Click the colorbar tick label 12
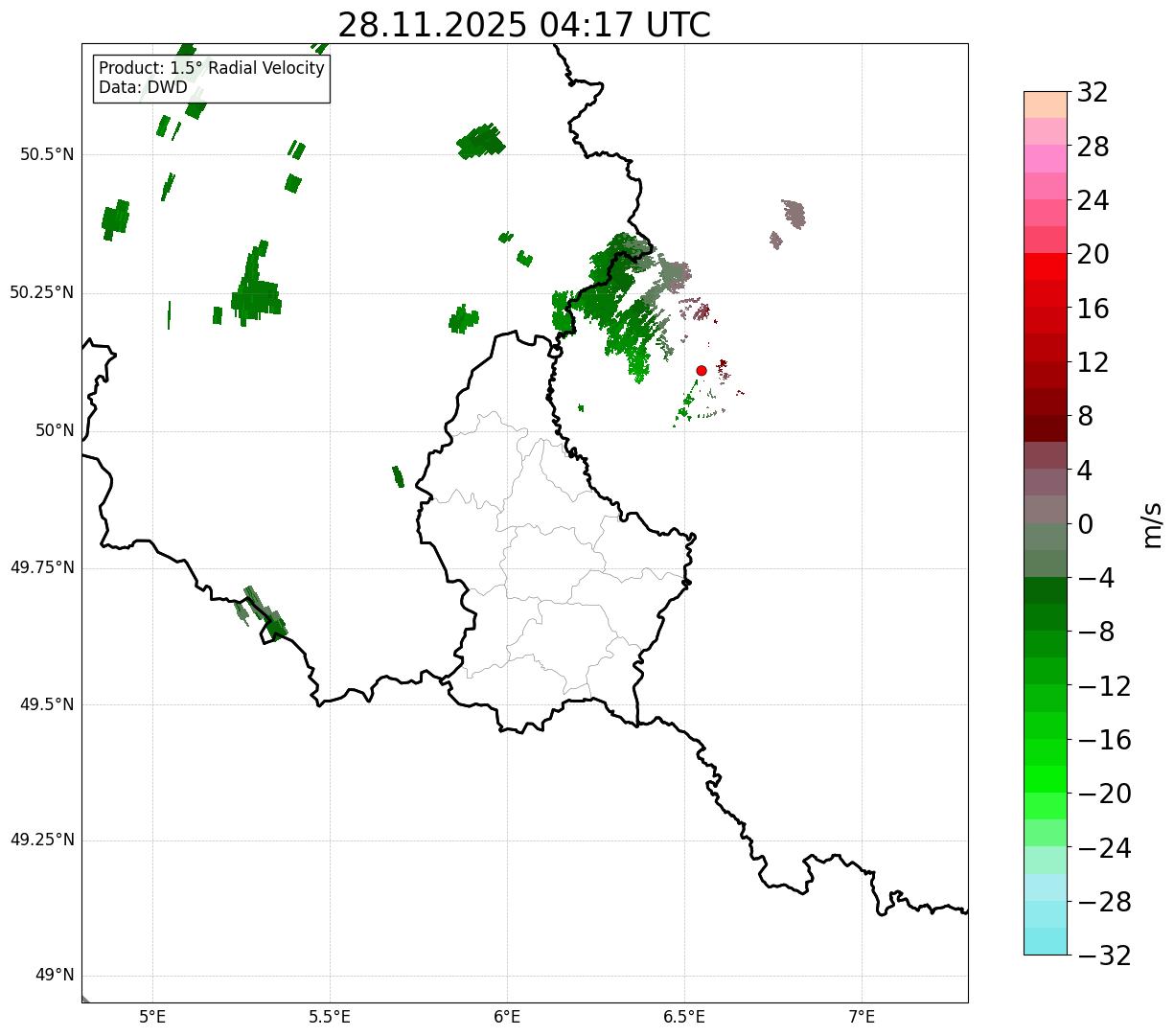 coord(1093,362)
